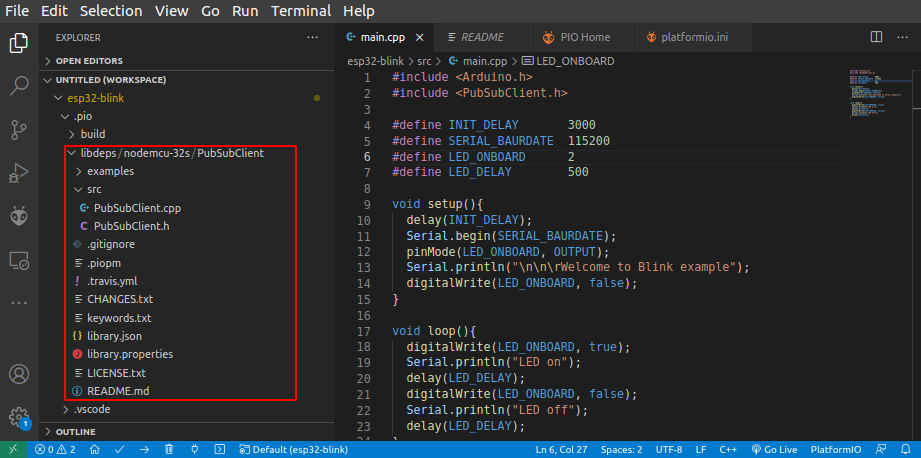Expand the build folder
Image resolution: width=921 pixels, height=458 pixels.
coord(187,134)
